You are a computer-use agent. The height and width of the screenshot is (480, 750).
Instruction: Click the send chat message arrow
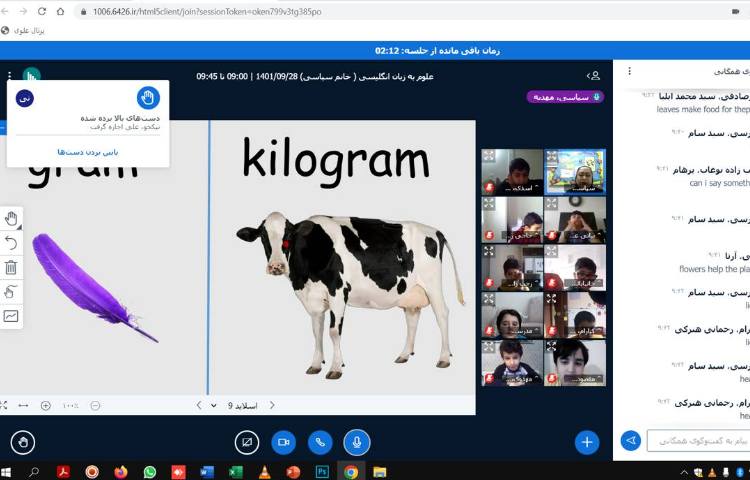tap(630, 440)
